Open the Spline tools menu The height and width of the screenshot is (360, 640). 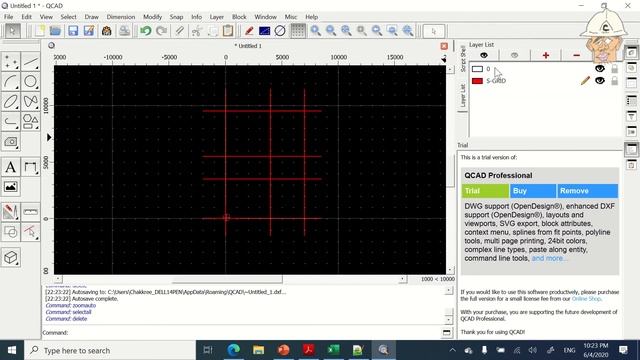point(31,102)
